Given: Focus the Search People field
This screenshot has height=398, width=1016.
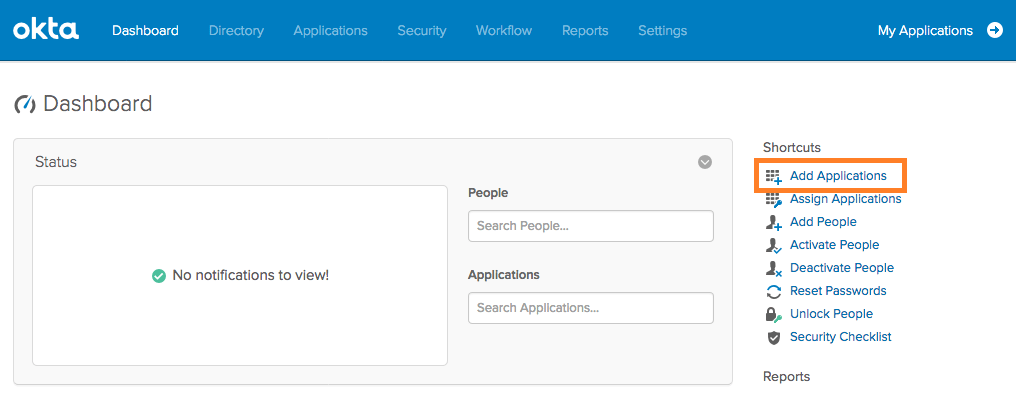Looking at the screenshot, I should pos(591,226).
